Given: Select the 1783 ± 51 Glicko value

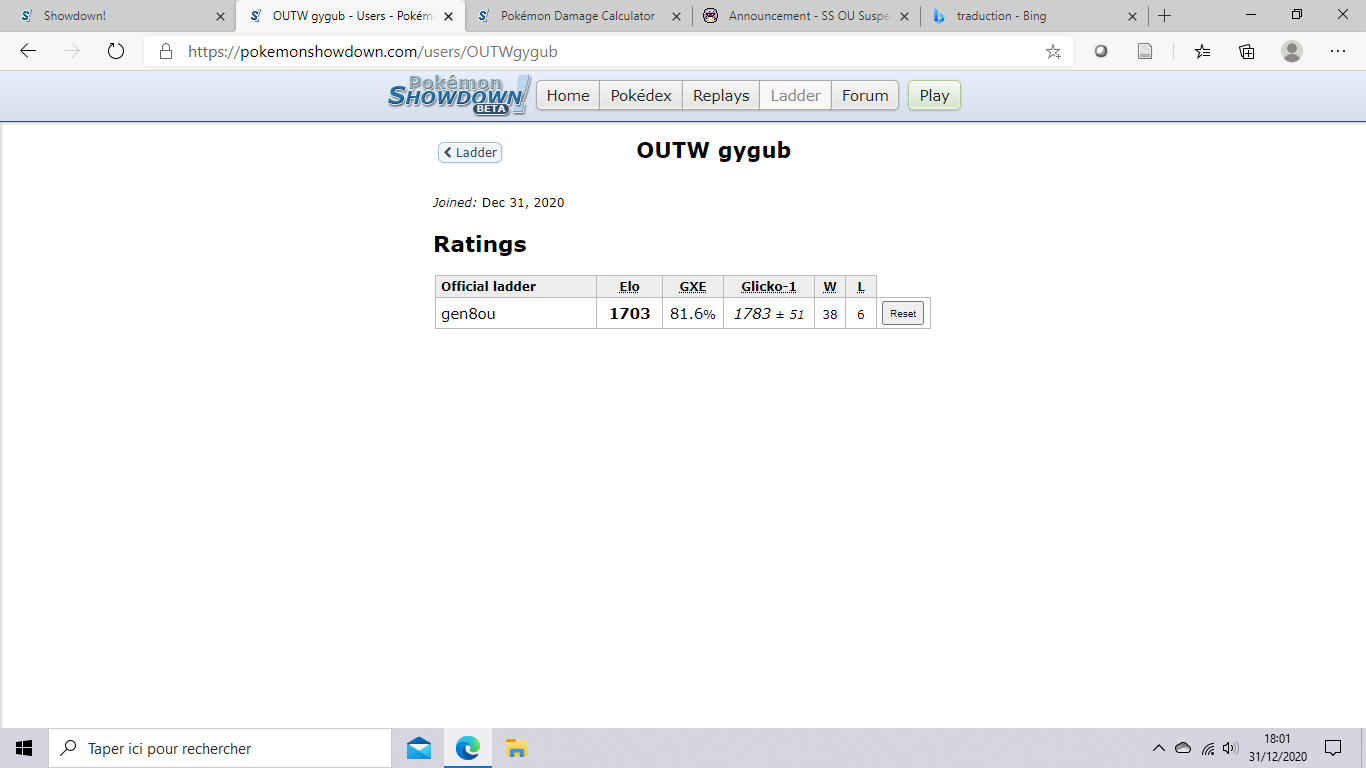Looking at the screenshot, I should pos(769,314).
